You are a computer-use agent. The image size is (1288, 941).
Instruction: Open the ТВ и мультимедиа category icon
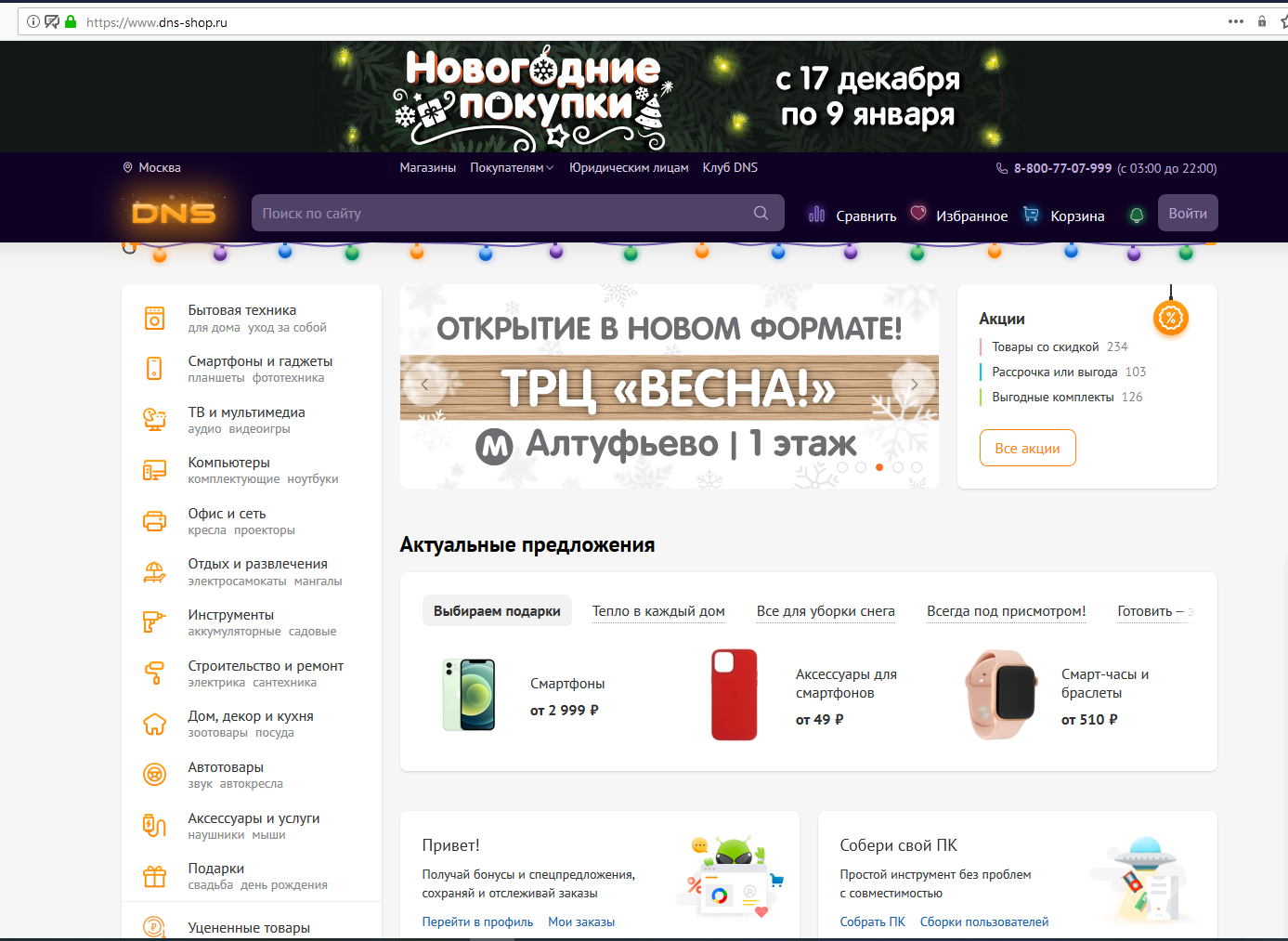click(154, 419)
